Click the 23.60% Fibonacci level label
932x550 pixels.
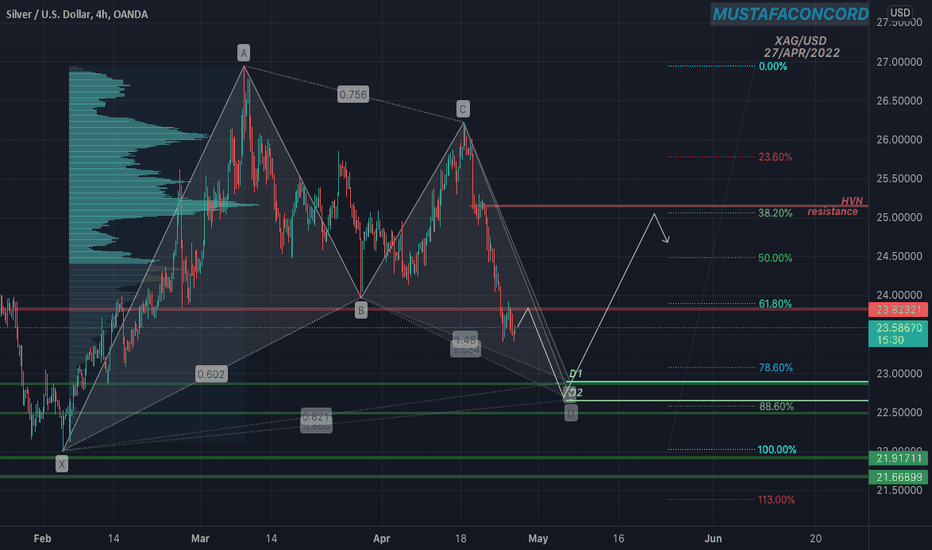[775, 157]
